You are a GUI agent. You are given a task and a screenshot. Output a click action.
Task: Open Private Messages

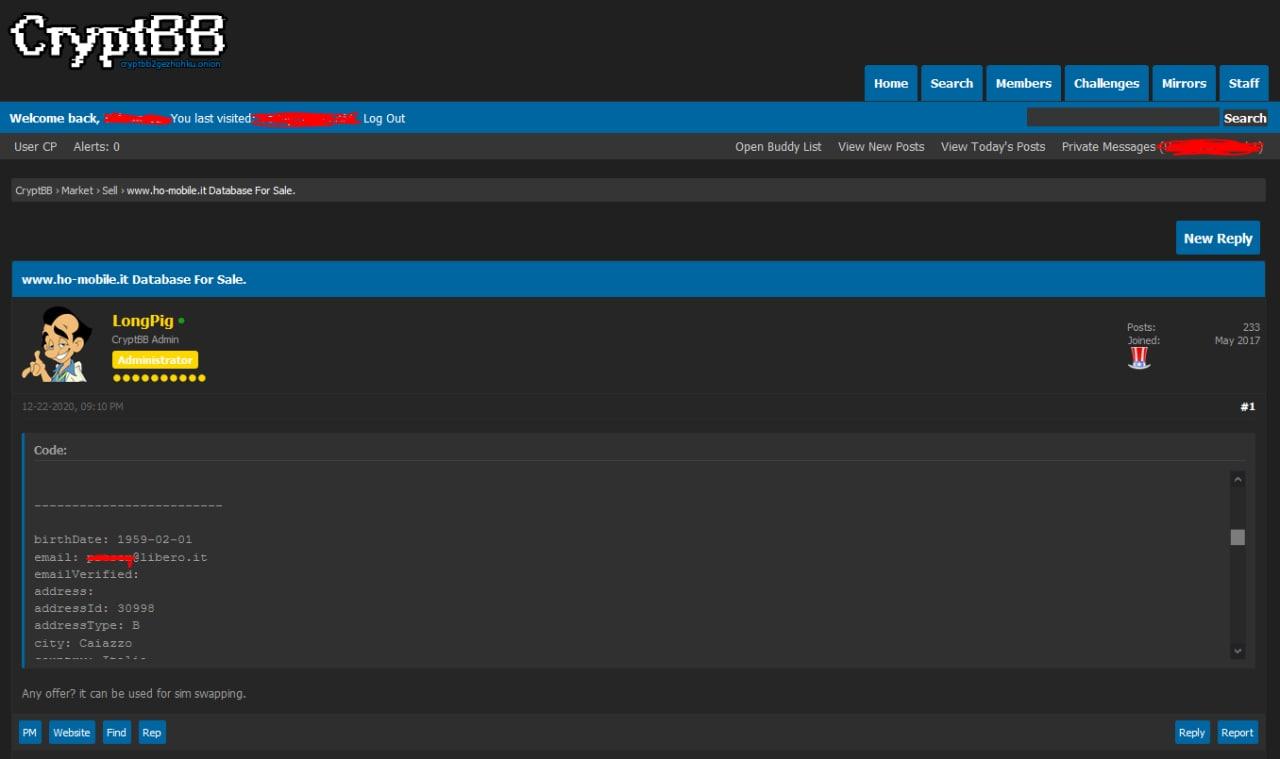coord(1108,147)
